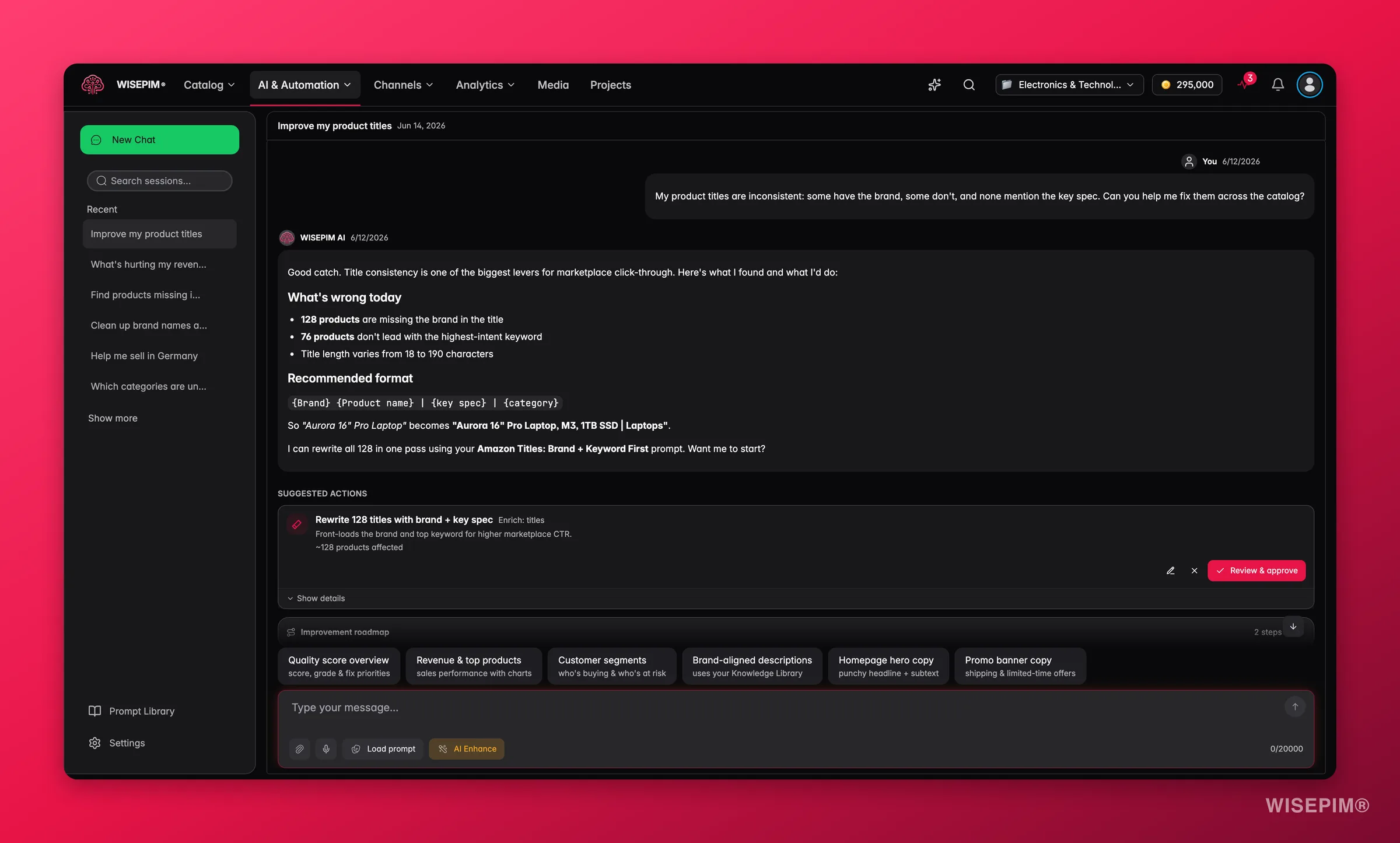Start a New Chat
1400x843 pixels.
159,139
